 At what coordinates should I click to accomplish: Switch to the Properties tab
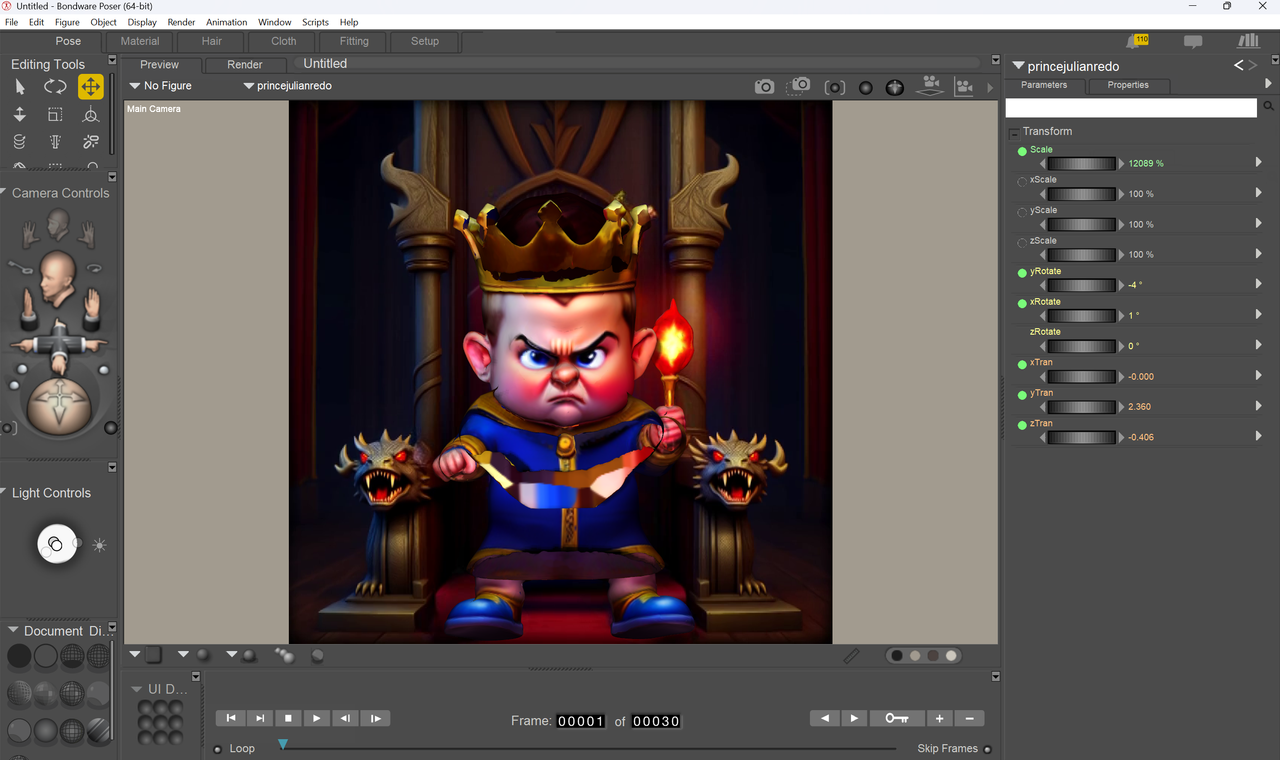coord(1128,85)
